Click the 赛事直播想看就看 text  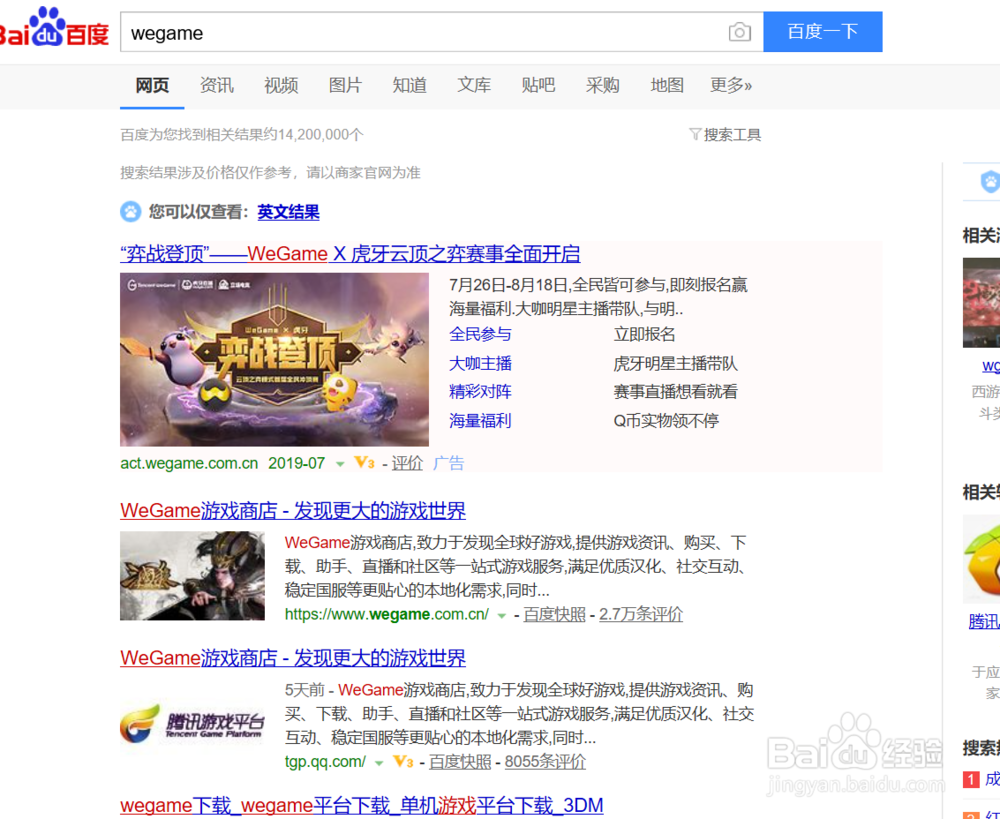pyautogui.click(x=675, y=392)
